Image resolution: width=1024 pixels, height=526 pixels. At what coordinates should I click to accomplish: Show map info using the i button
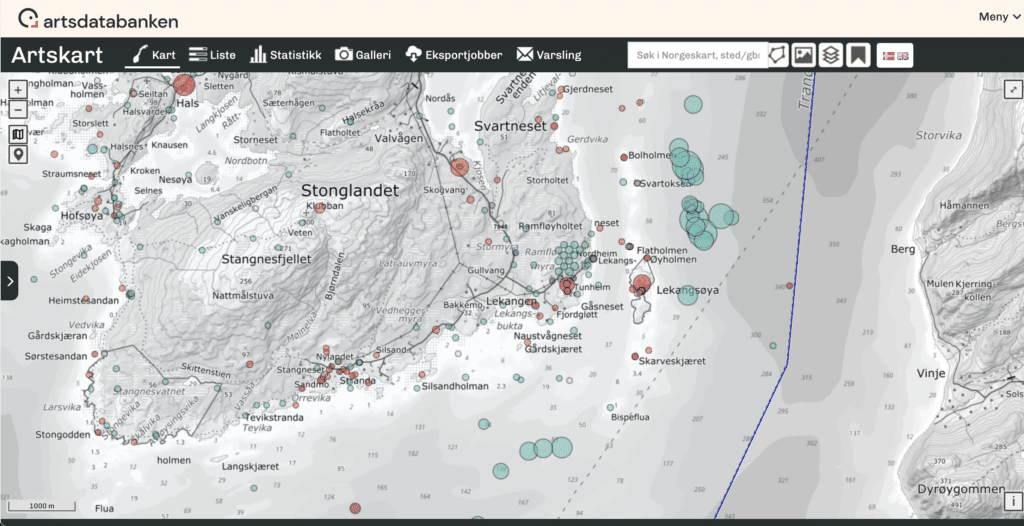(1011, 501)
